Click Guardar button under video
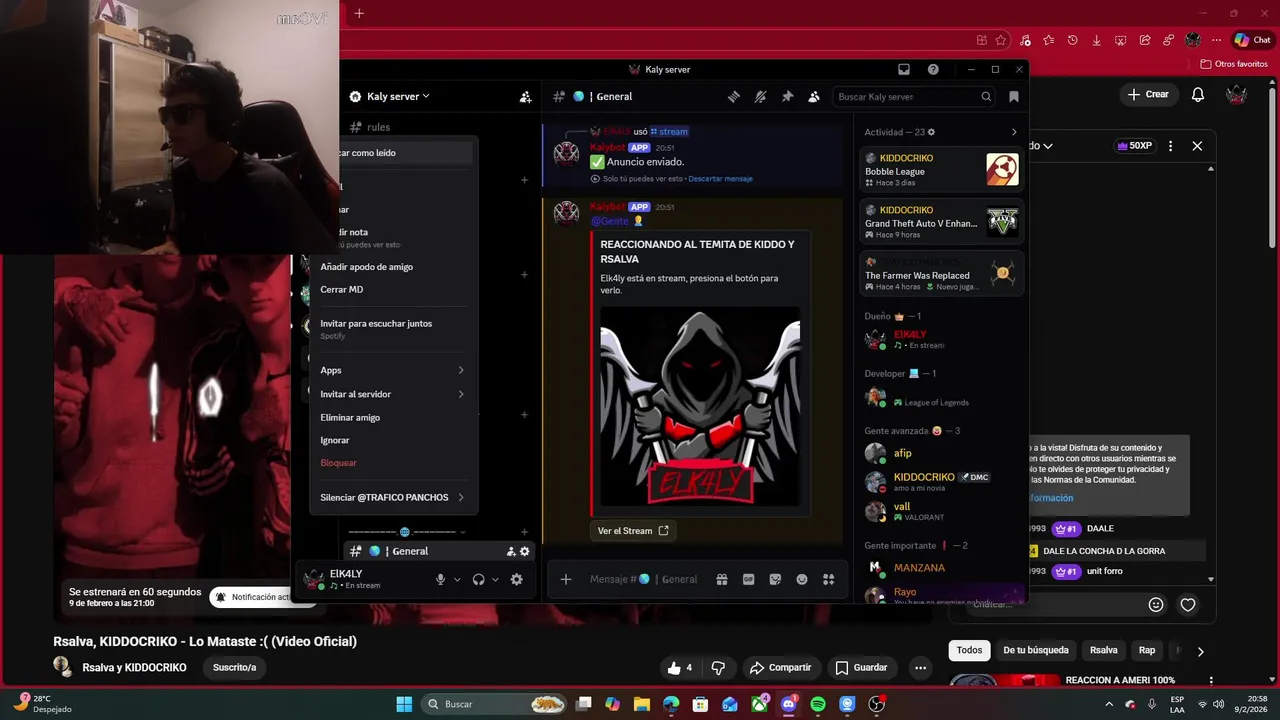 pos(861,667)
